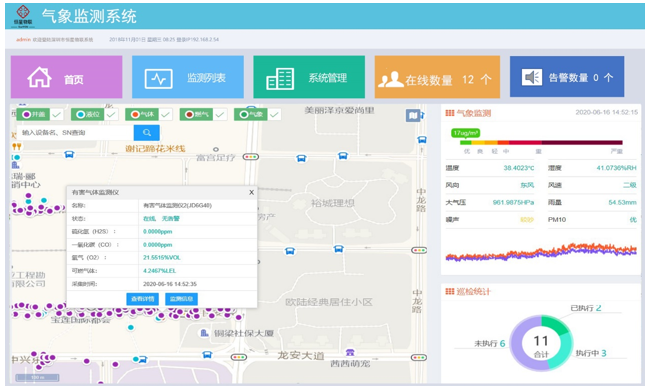This screenshot has height=391, width=650.
Task: Click the bus stop icon above 谢记蹄花米线 row left
Action: point(69,155)
